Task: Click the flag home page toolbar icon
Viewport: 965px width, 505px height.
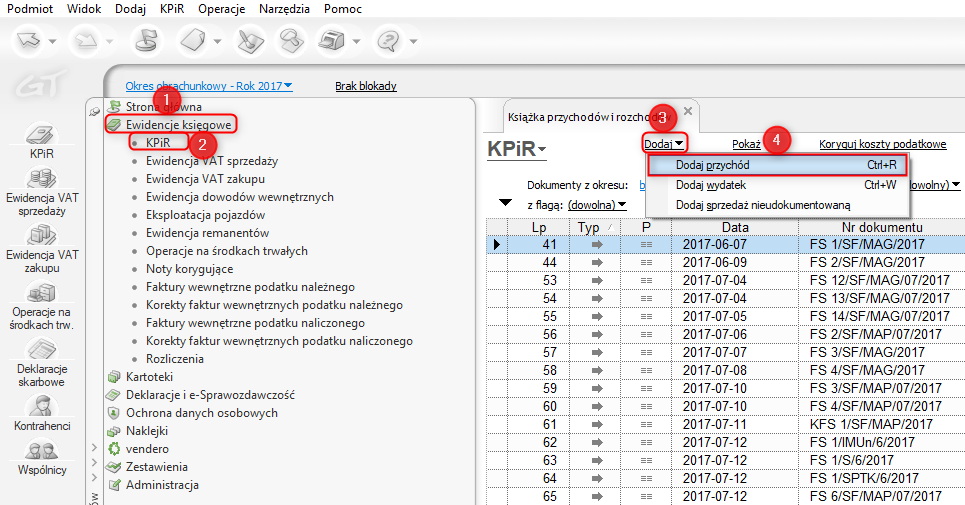Action: click(146, 41)
